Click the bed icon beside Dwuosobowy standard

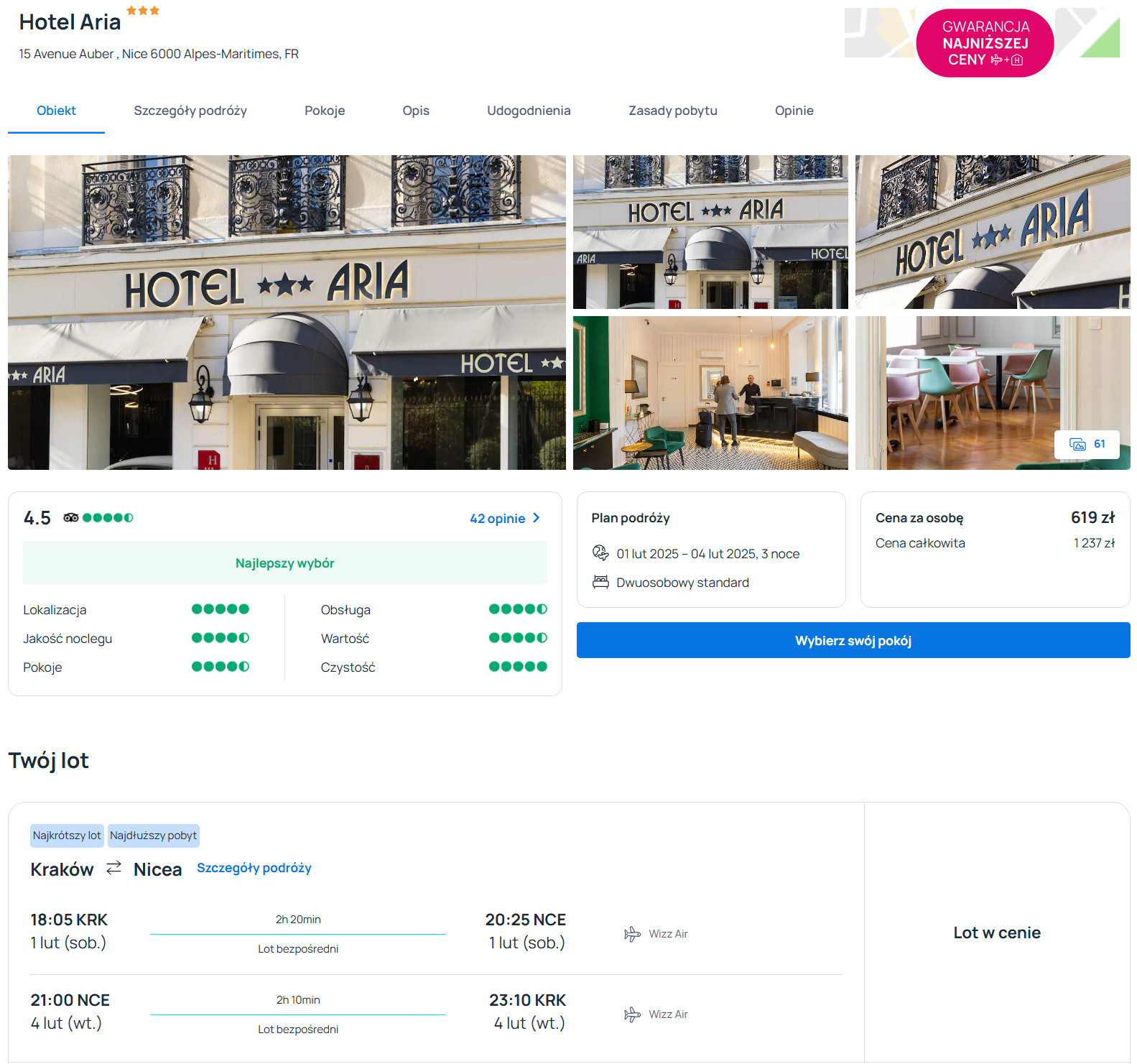[600, 582]
